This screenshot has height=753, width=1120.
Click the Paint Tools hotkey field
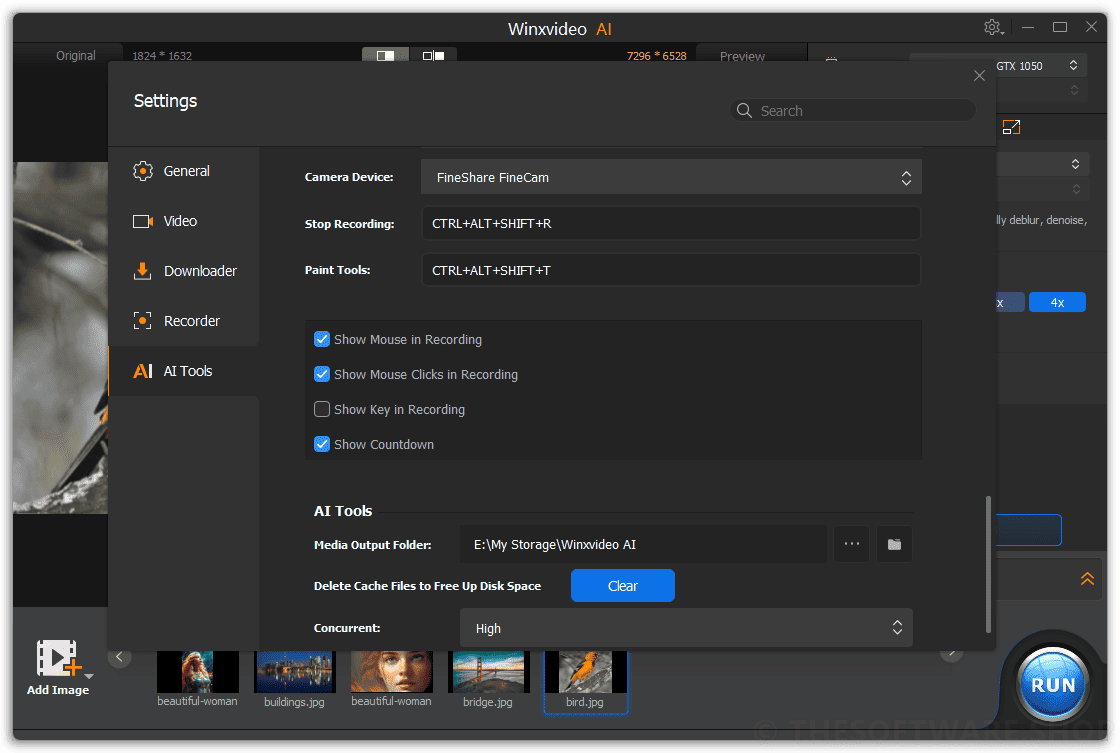pyautogui.click(x=671, y=270)
